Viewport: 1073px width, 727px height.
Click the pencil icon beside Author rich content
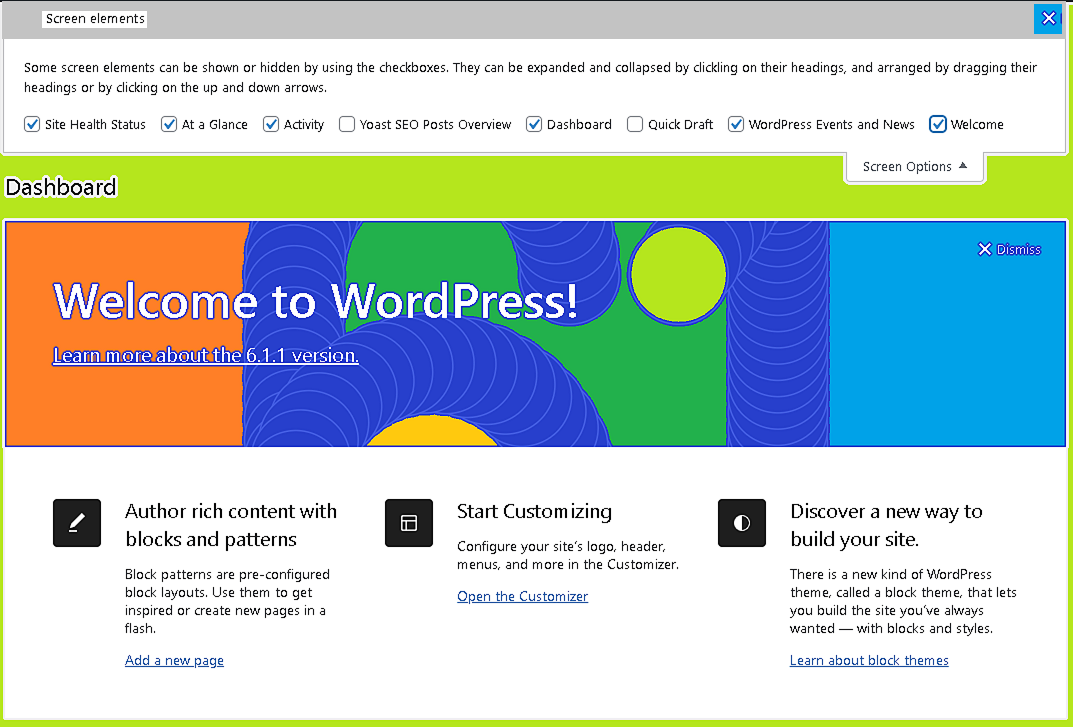click(x=77, y=523)
